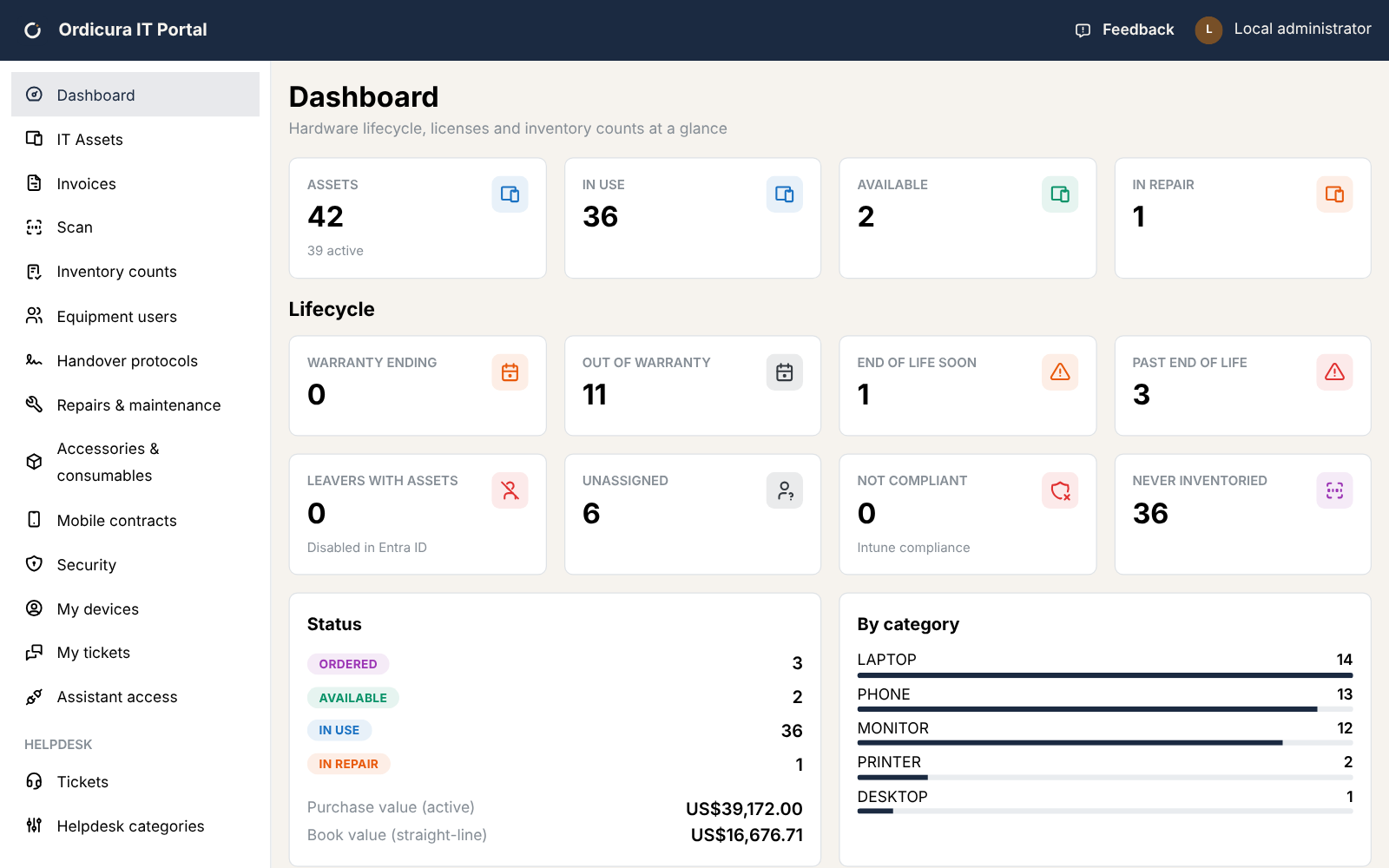This screenshot has width=1389, height=868.
Task: Click the Assets card devices icon
Action: coord(510,194)
